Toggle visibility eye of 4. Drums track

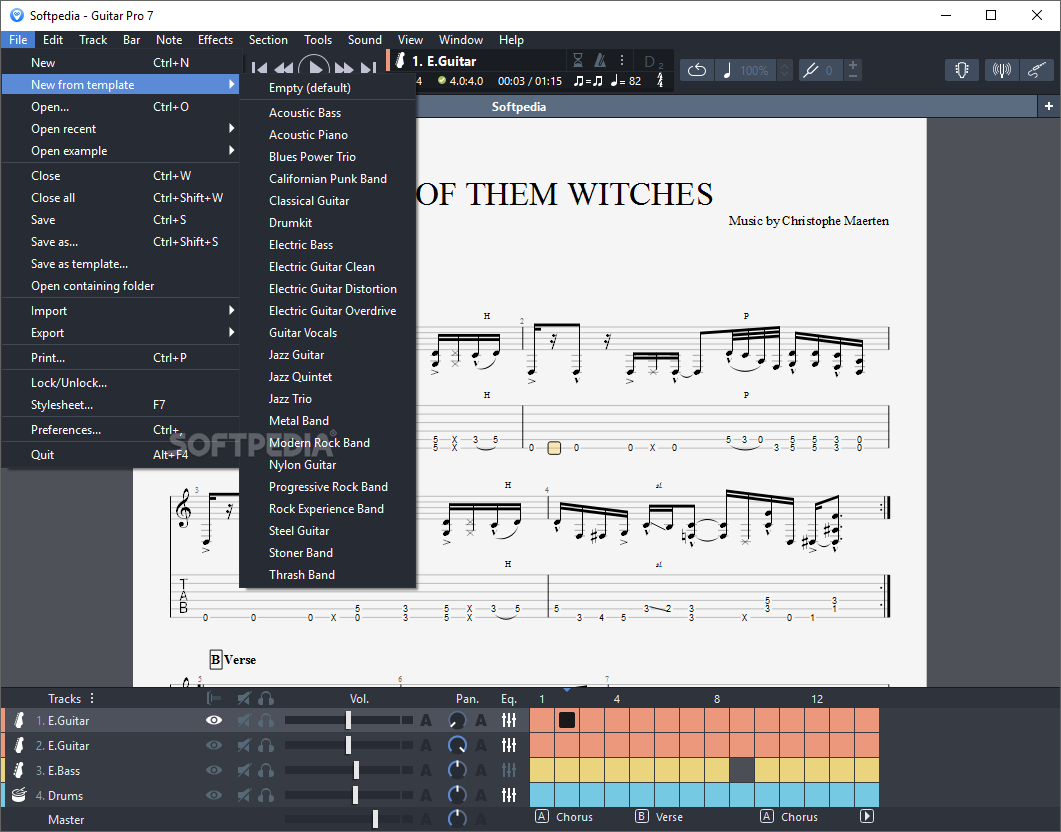214,795
